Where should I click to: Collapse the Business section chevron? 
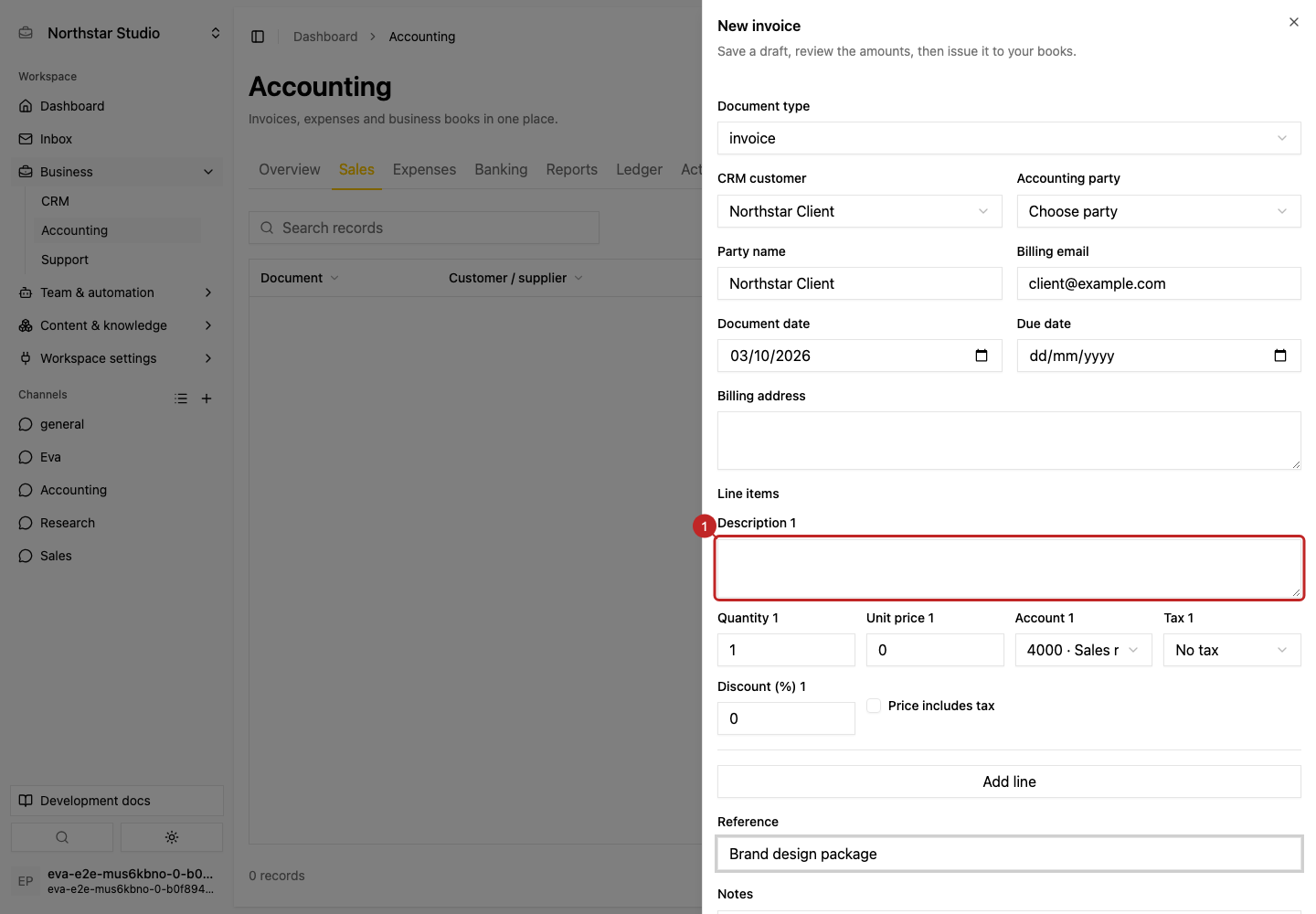(x=208, y=172)
